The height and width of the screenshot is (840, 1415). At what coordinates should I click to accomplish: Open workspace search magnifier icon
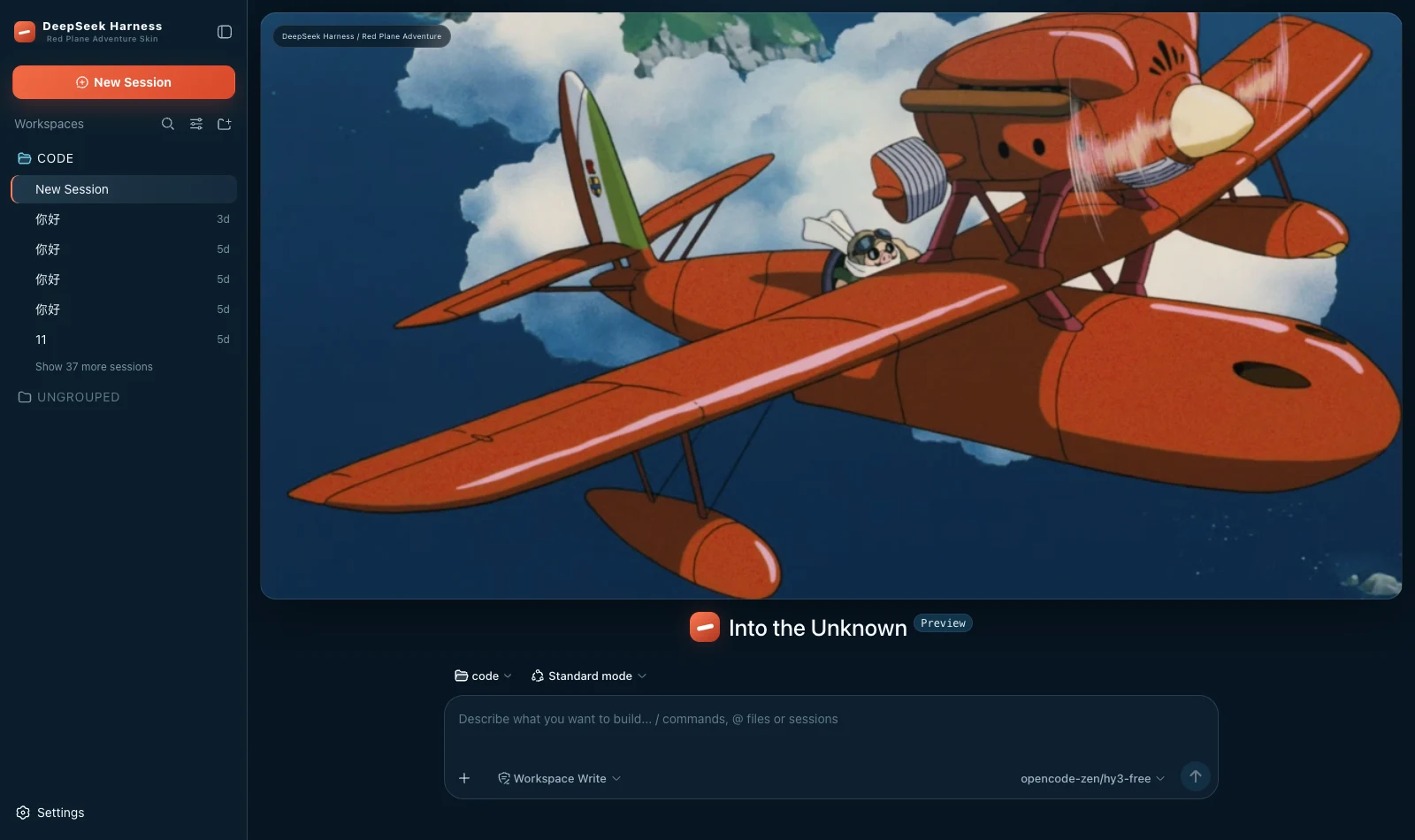[x=168, y=124]
